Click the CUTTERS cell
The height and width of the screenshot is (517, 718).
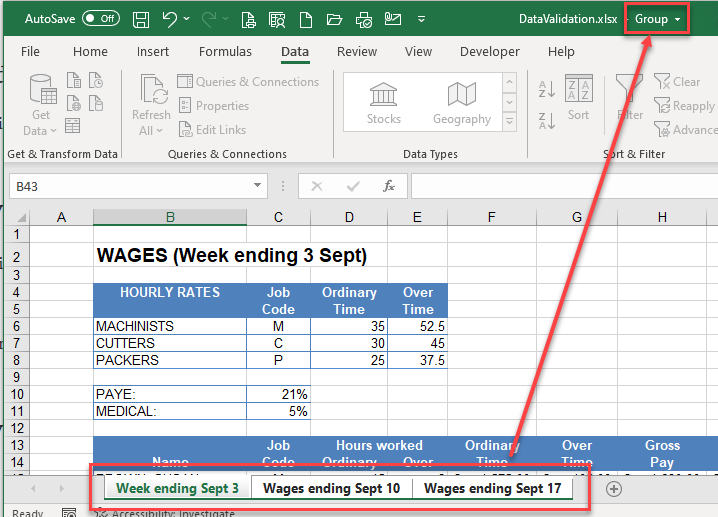[170, 343]
